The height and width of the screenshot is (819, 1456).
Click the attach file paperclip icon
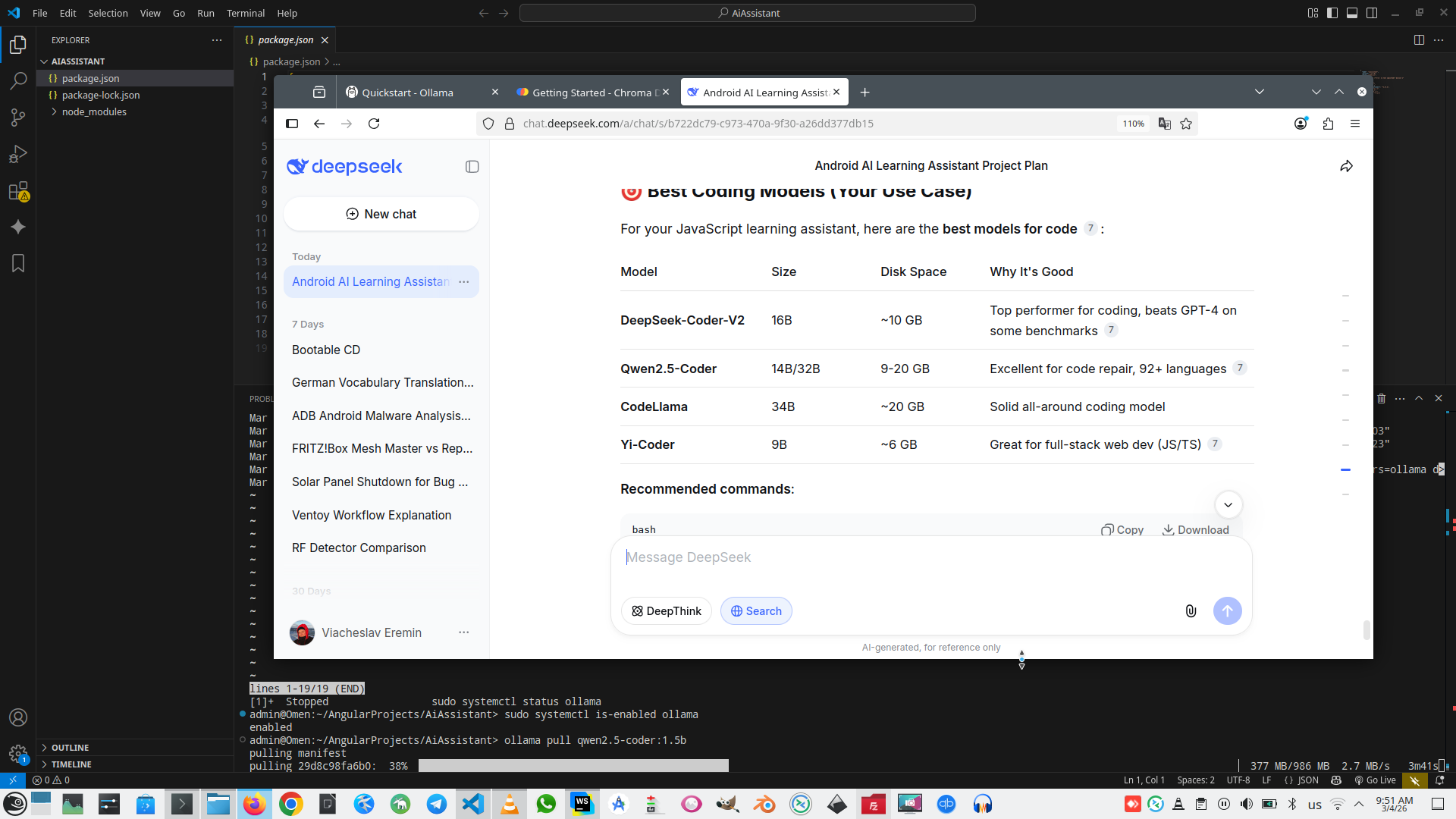1191,611
